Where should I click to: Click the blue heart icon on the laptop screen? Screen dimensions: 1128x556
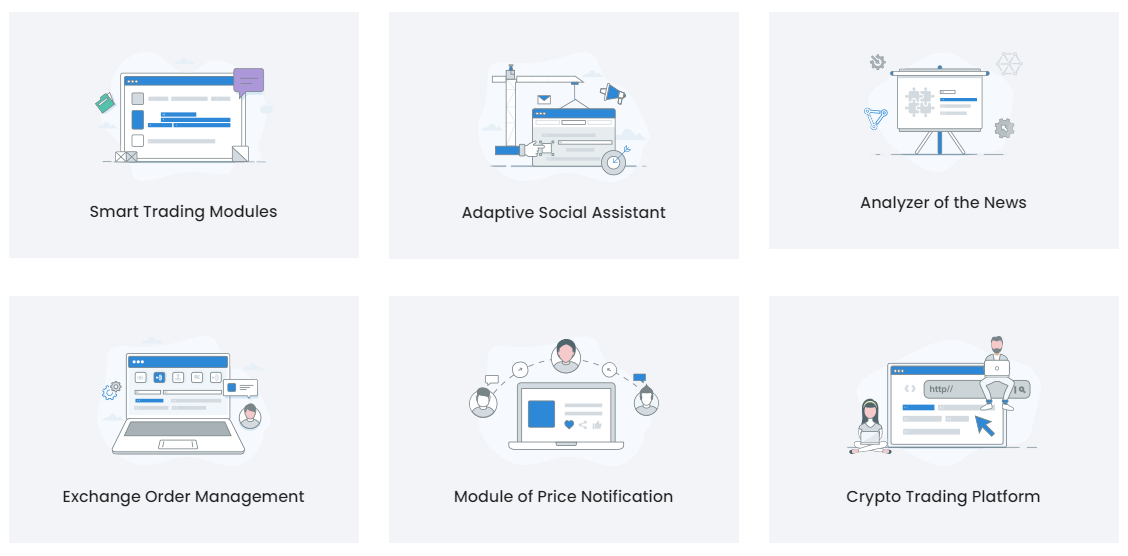click(569, 425)
